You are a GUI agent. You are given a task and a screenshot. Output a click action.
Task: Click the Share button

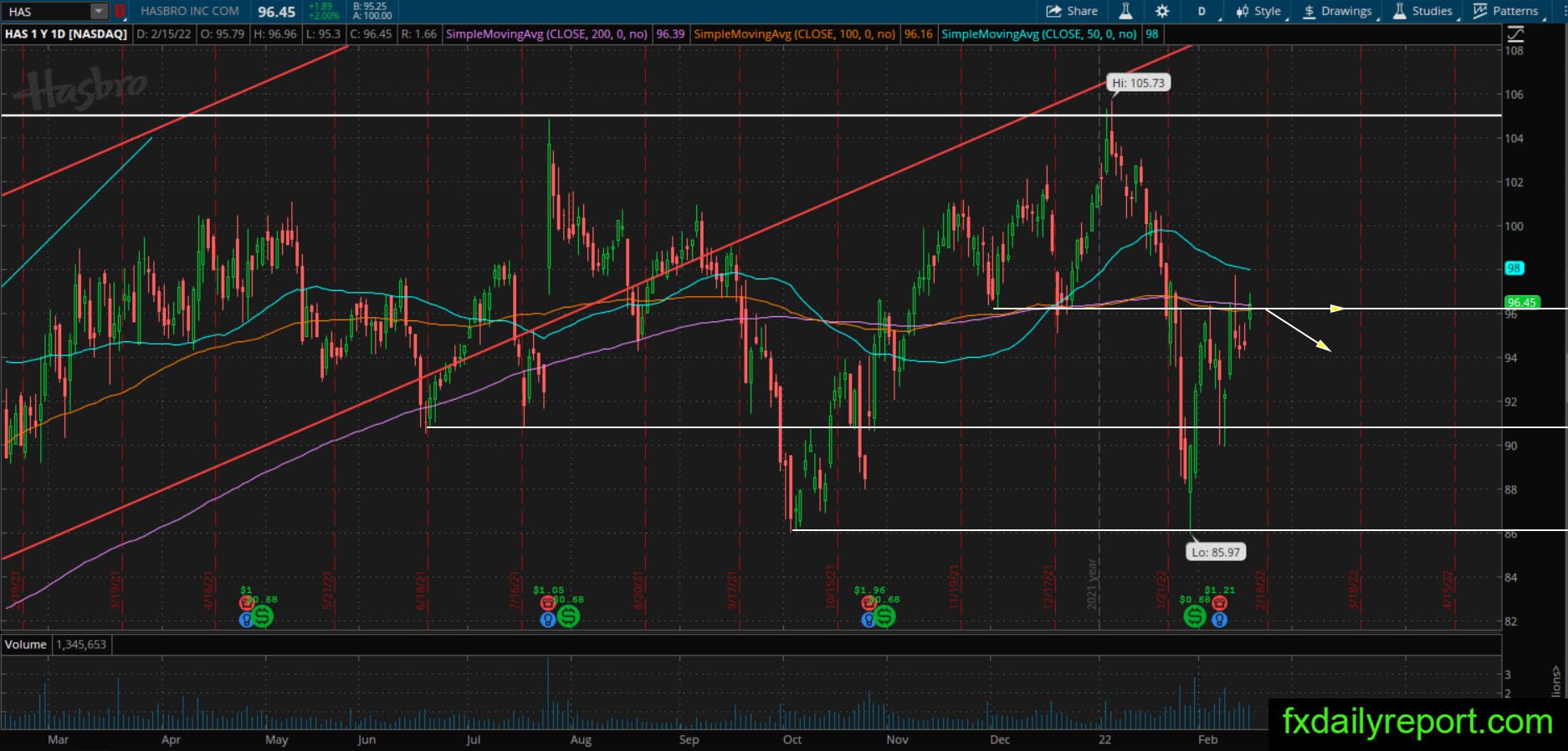click(x=1072, y=11)
